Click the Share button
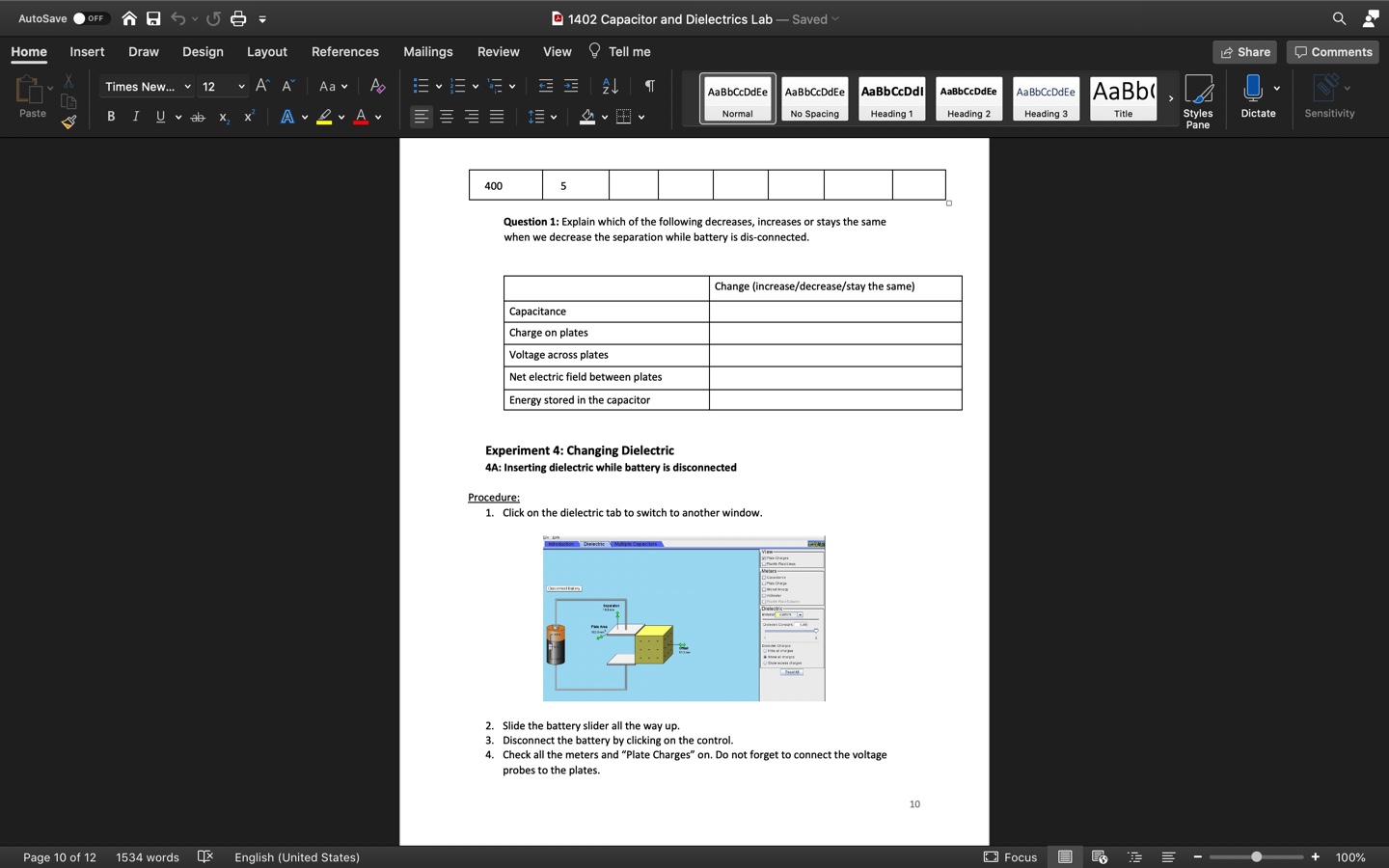Screen dimensions: 1389x868 1244,52
